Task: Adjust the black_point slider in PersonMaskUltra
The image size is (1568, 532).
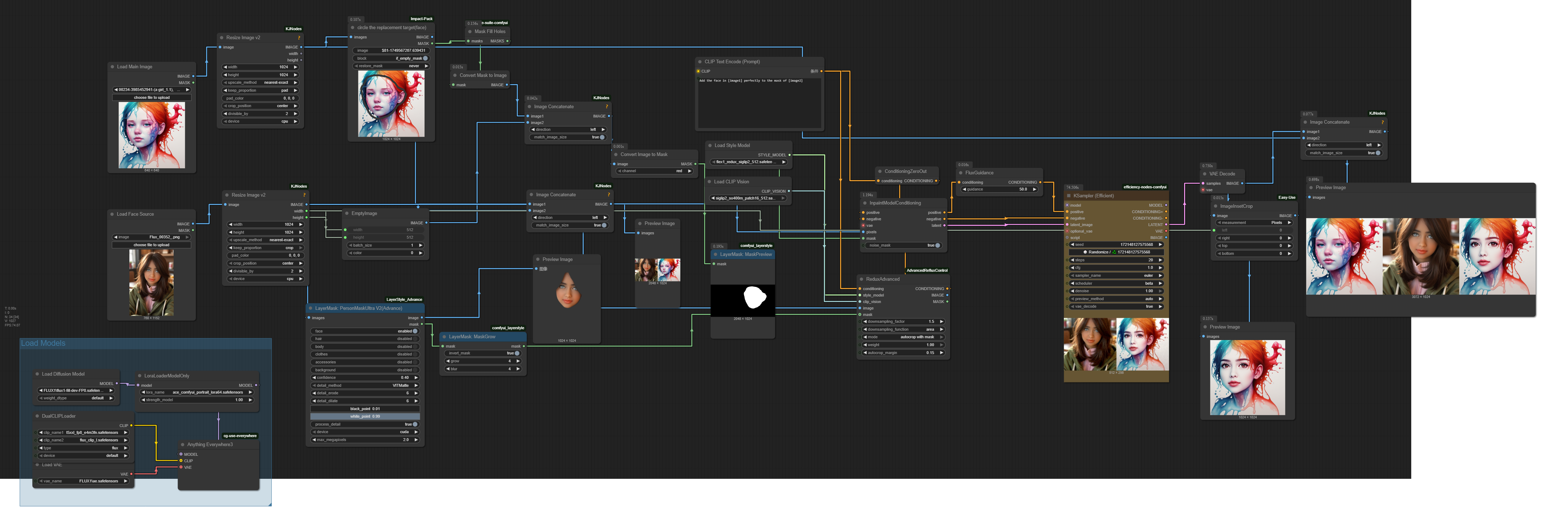Action: point(365,409)
